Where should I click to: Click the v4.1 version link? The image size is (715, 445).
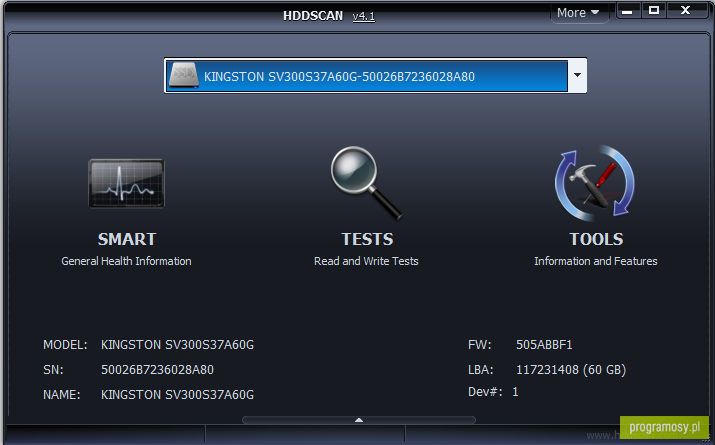pyautogui.click(x=363, y=16)
